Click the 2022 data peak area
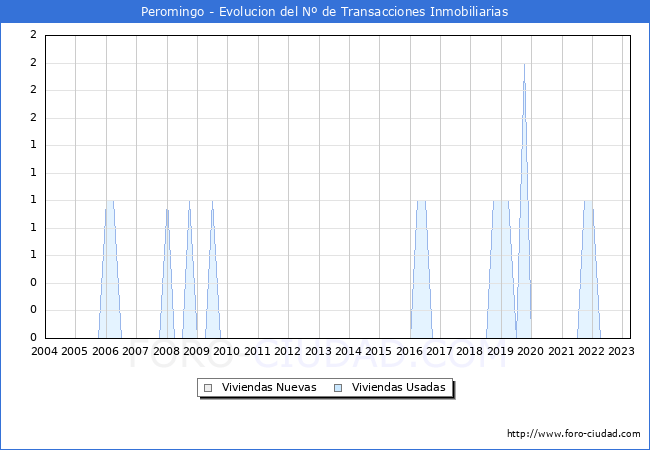This screenshot has width=650, height=450. pyautogui.click(x=589, y=269)
